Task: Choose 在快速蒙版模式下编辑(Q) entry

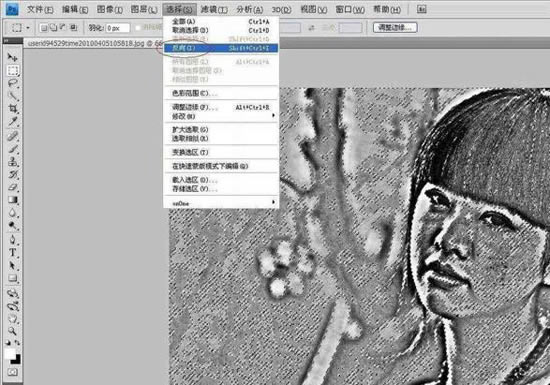Action: 221,166
